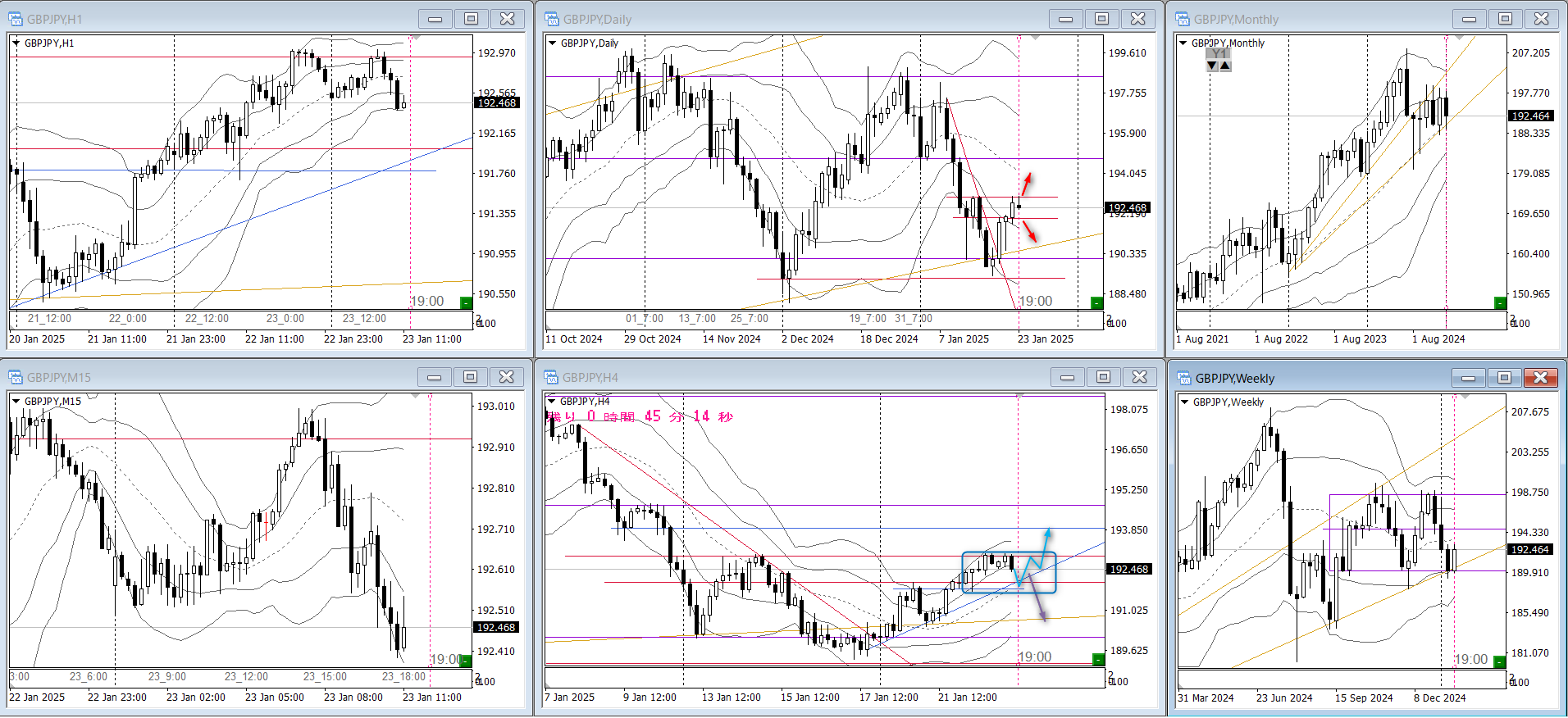Click the 192.468 current price label in H4 chart

[x=1129, y=569]
